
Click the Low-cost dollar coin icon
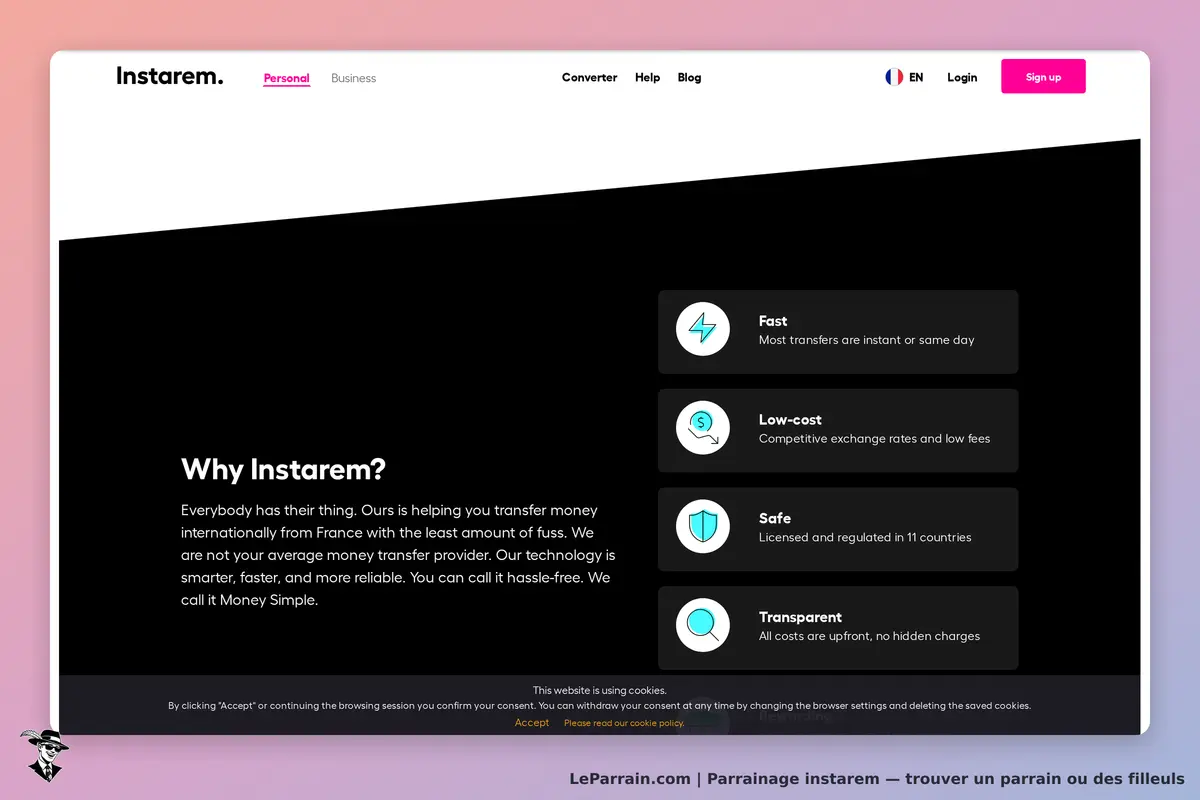point(703,427)
